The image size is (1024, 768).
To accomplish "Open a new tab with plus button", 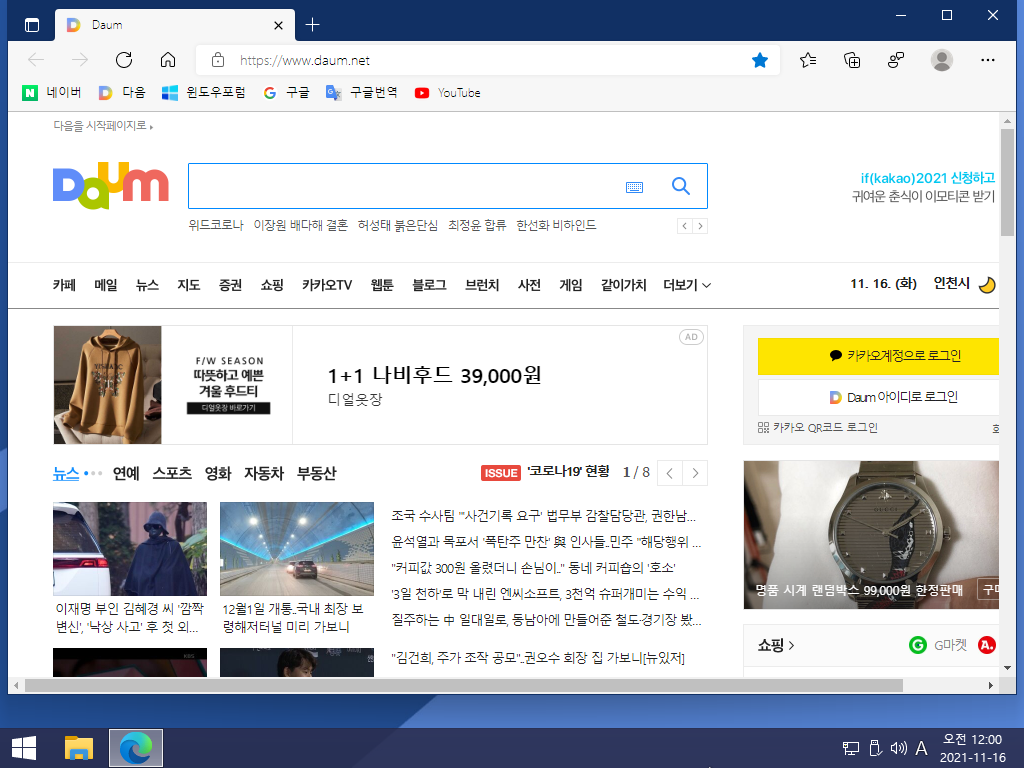I will coord(312,25).
